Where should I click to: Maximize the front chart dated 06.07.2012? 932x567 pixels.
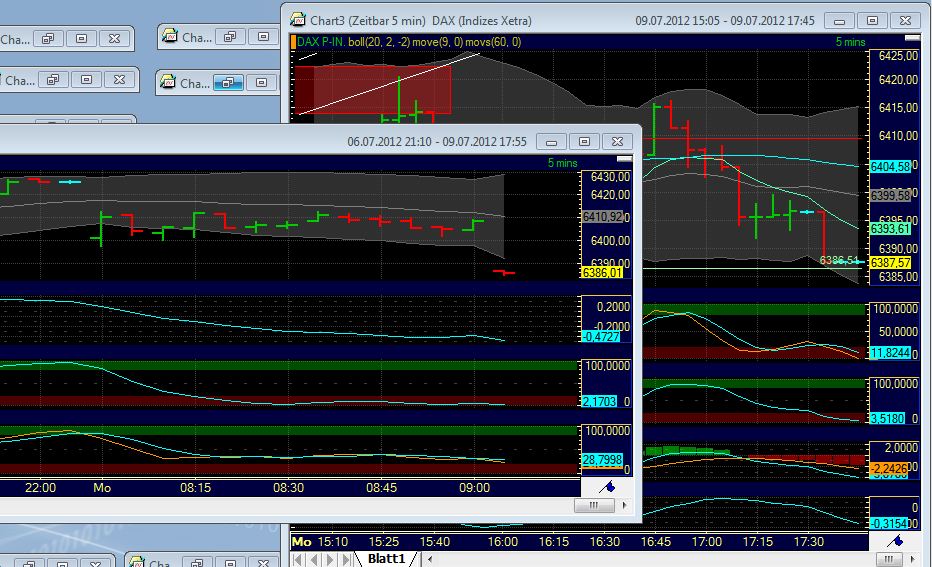click(584, 141)
